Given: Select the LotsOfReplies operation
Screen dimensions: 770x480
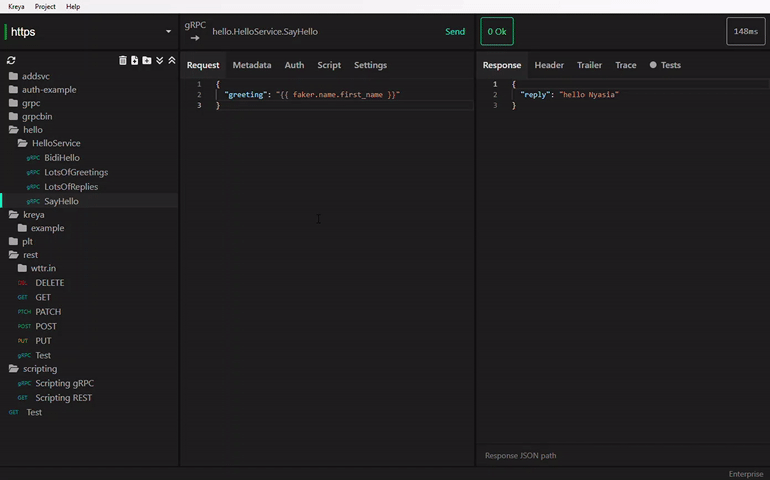Looking at the screenshot, I should pyautogui.click(x=70, y=187).
